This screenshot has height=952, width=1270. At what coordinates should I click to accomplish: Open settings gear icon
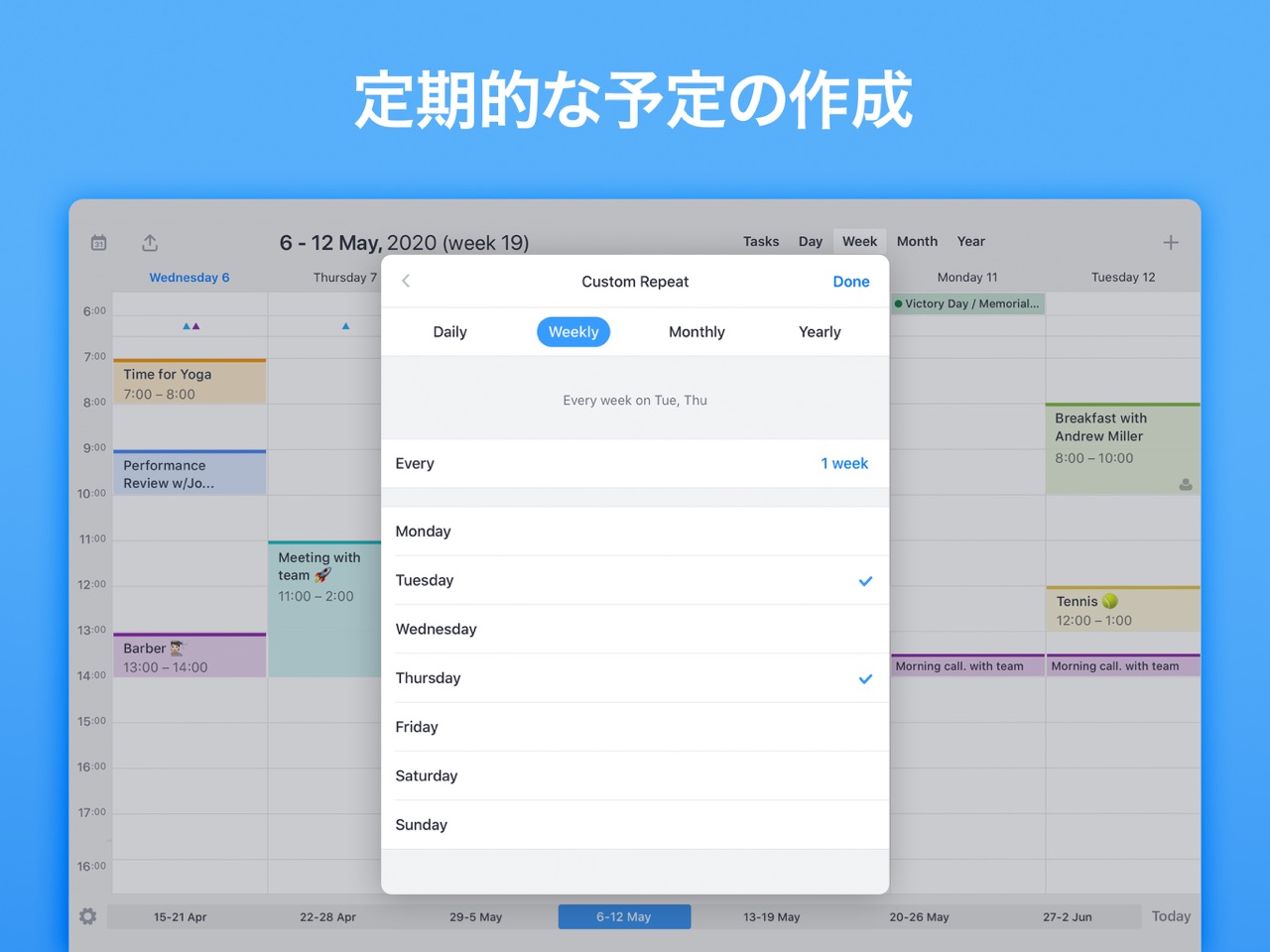pyautogui.click(x=88, y=916)
